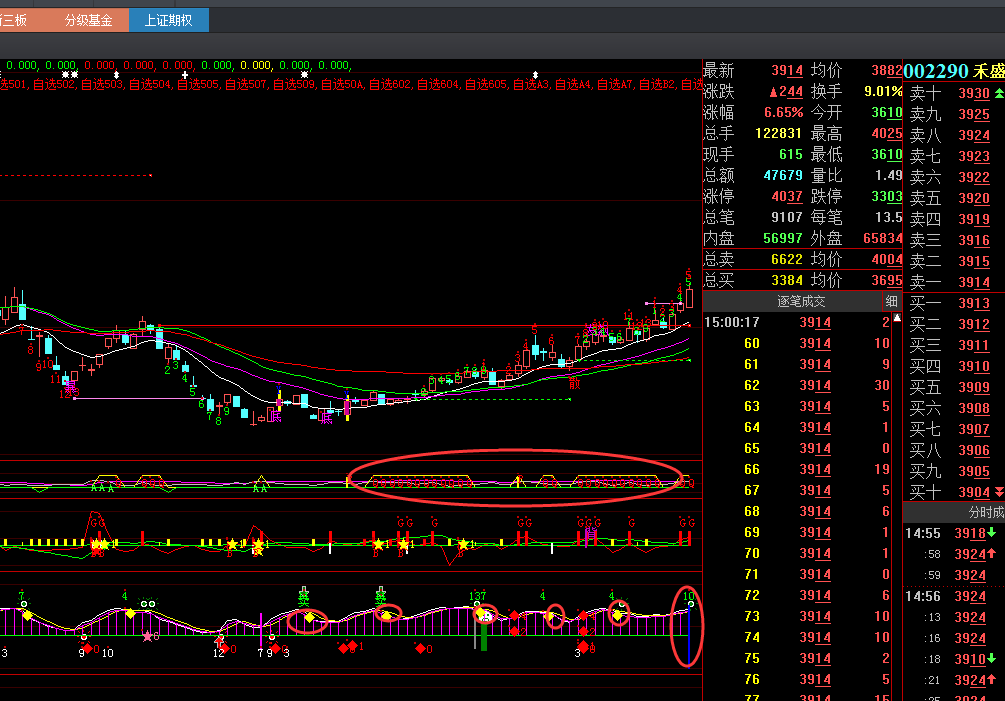Viewport: 1005px width, 701px height.
Task: Click the 总手 value 122831
Action: (x=778, y=133)
